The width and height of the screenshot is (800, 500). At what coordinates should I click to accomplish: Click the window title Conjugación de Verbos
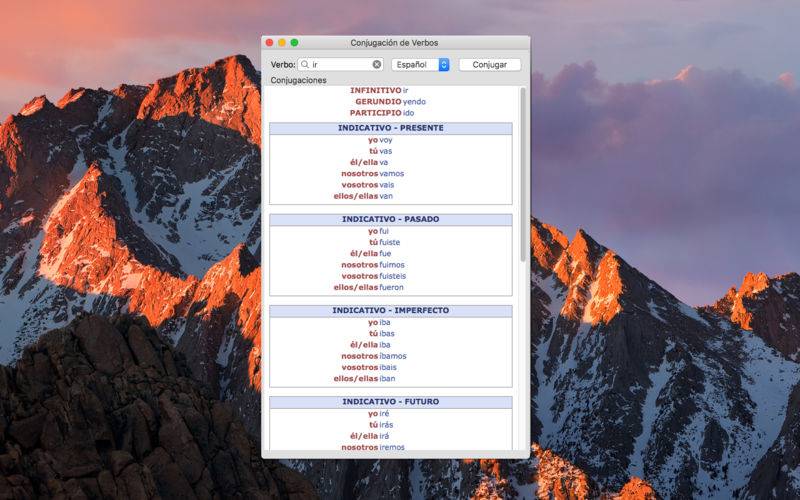pos(394,43)
